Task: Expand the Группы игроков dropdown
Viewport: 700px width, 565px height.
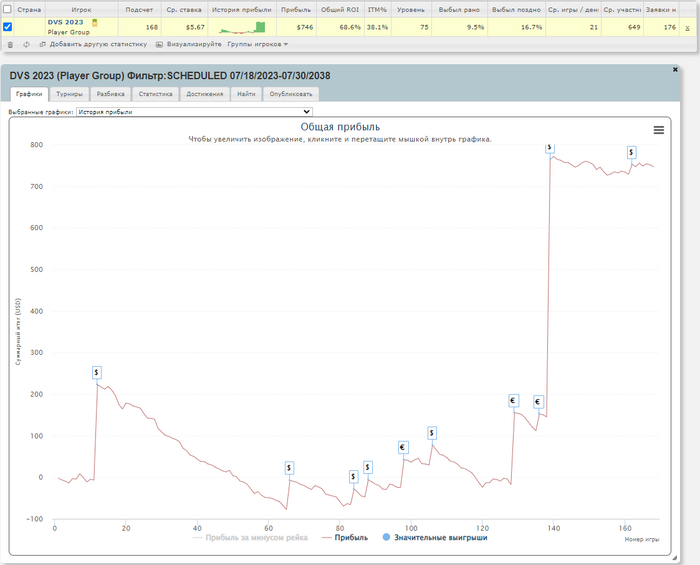Action: (x=258, y=44)
